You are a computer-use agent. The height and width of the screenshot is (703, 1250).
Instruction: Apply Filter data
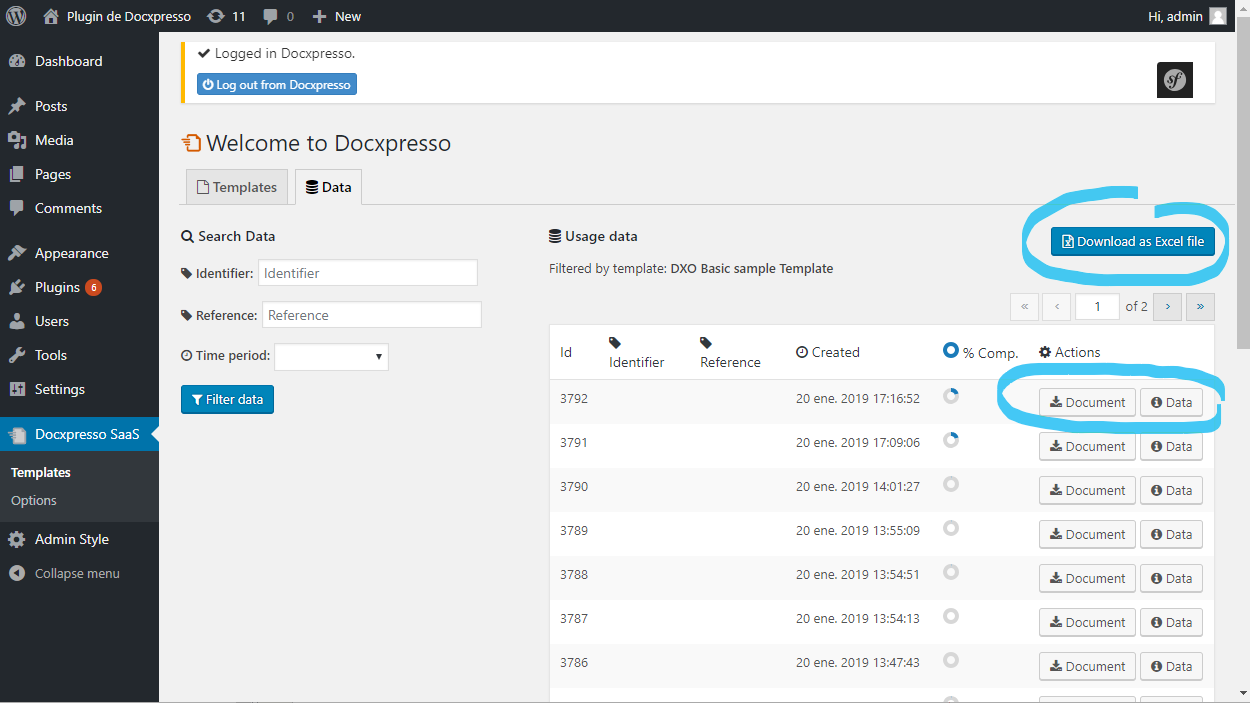click(227, 399)
